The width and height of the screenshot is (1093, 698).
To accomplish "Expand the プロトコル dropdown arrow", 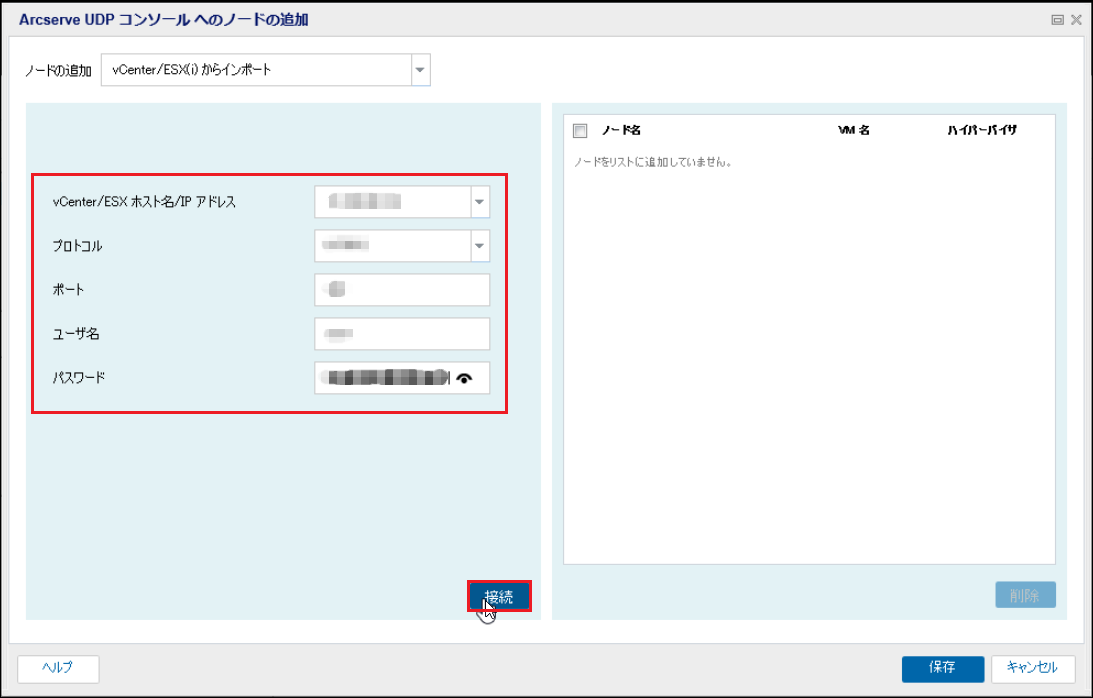I will pyautogui.click(x=480, y=246).
